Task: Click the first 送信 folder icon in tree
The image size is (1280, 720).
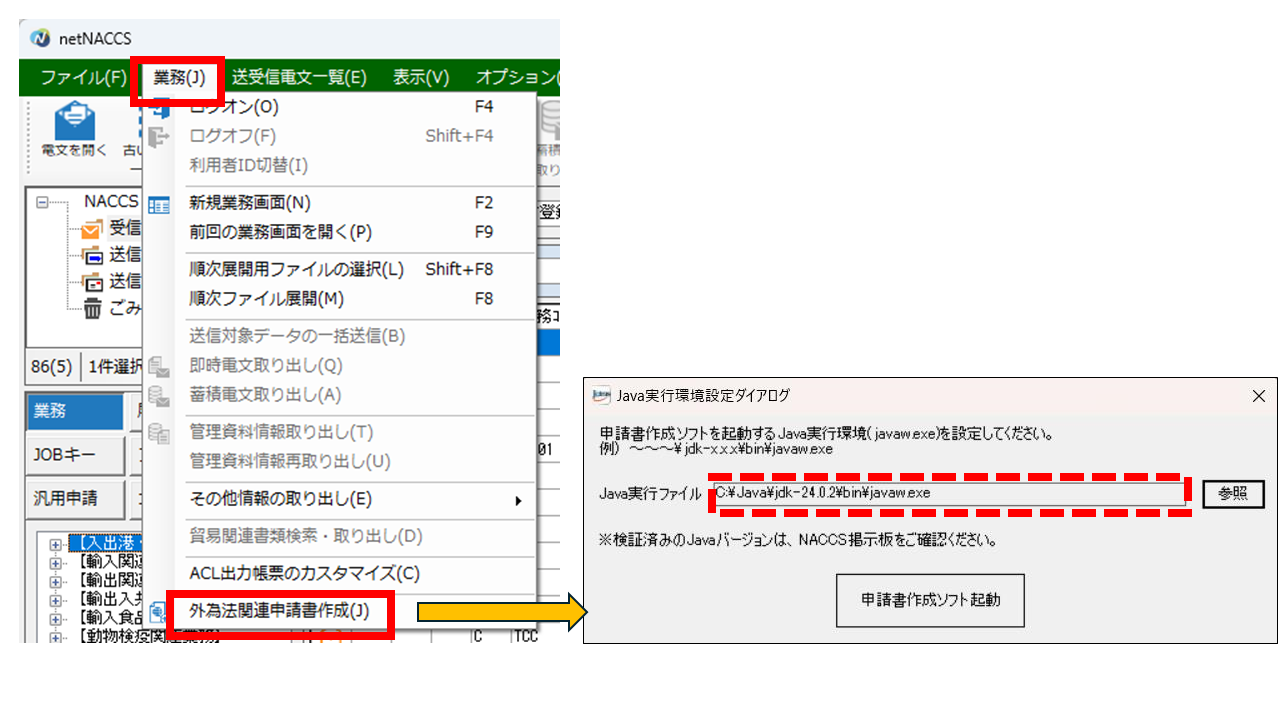Action: (x=92, y=255)
